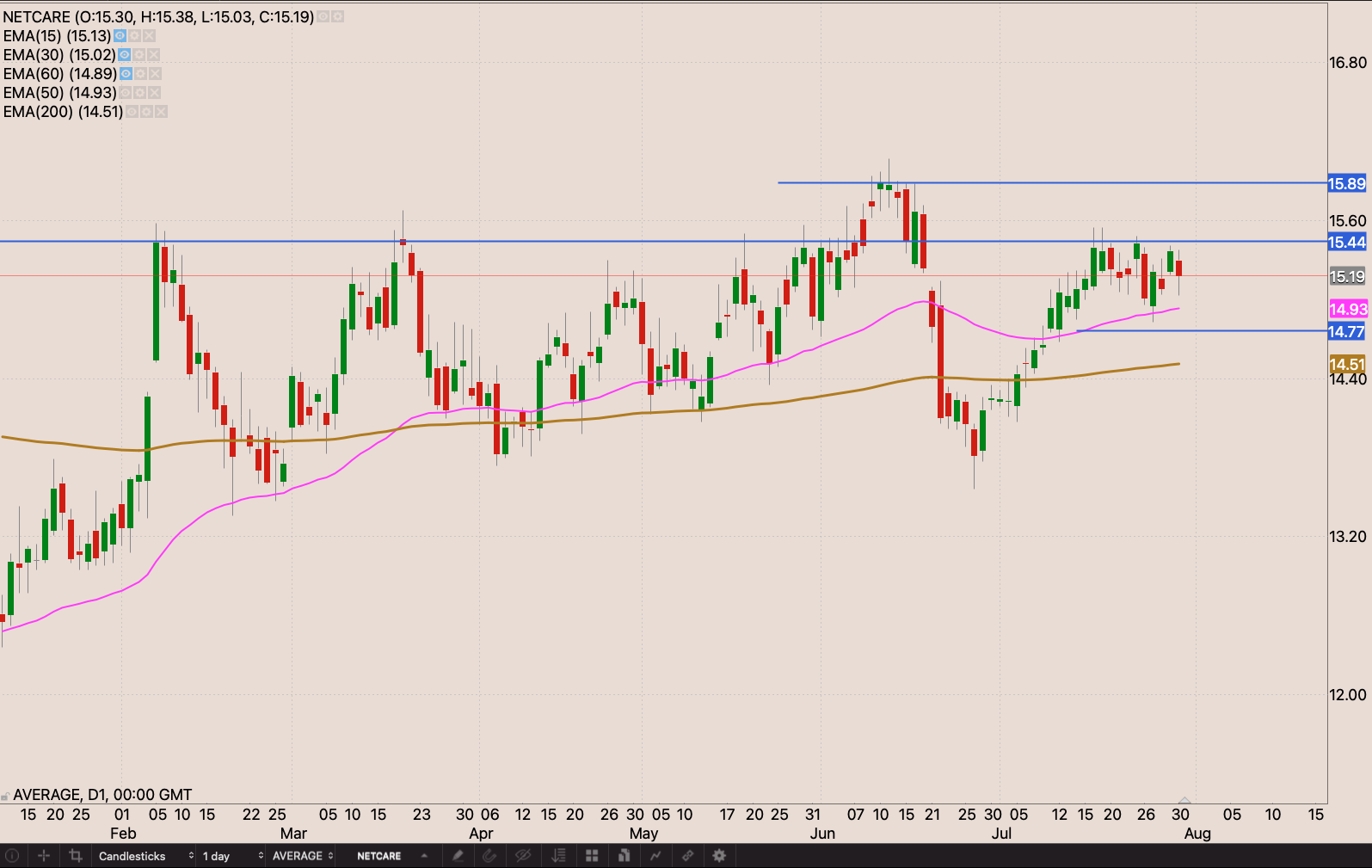Viewport: 1372px width, 868px height.
Task: Remove the EMA(50) indicator
Action: tap(155, 93)
